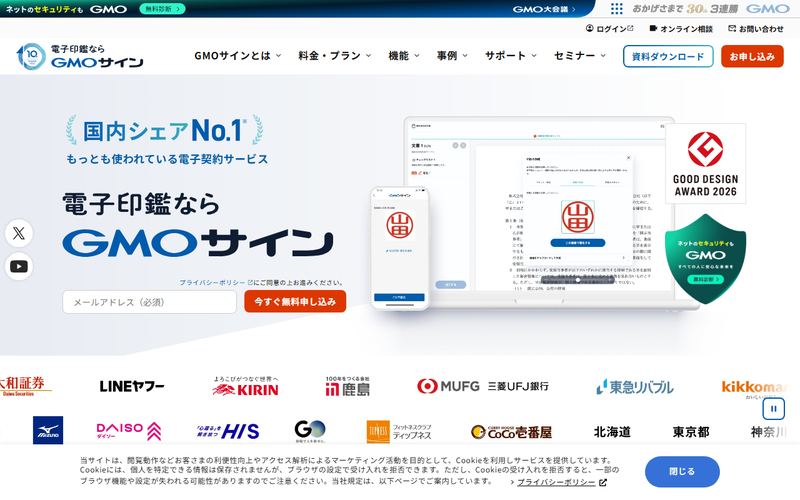The height and width of the screenshot is (500, 800).
Task: Open the YouTube social icon
Action: coord(19,266)
